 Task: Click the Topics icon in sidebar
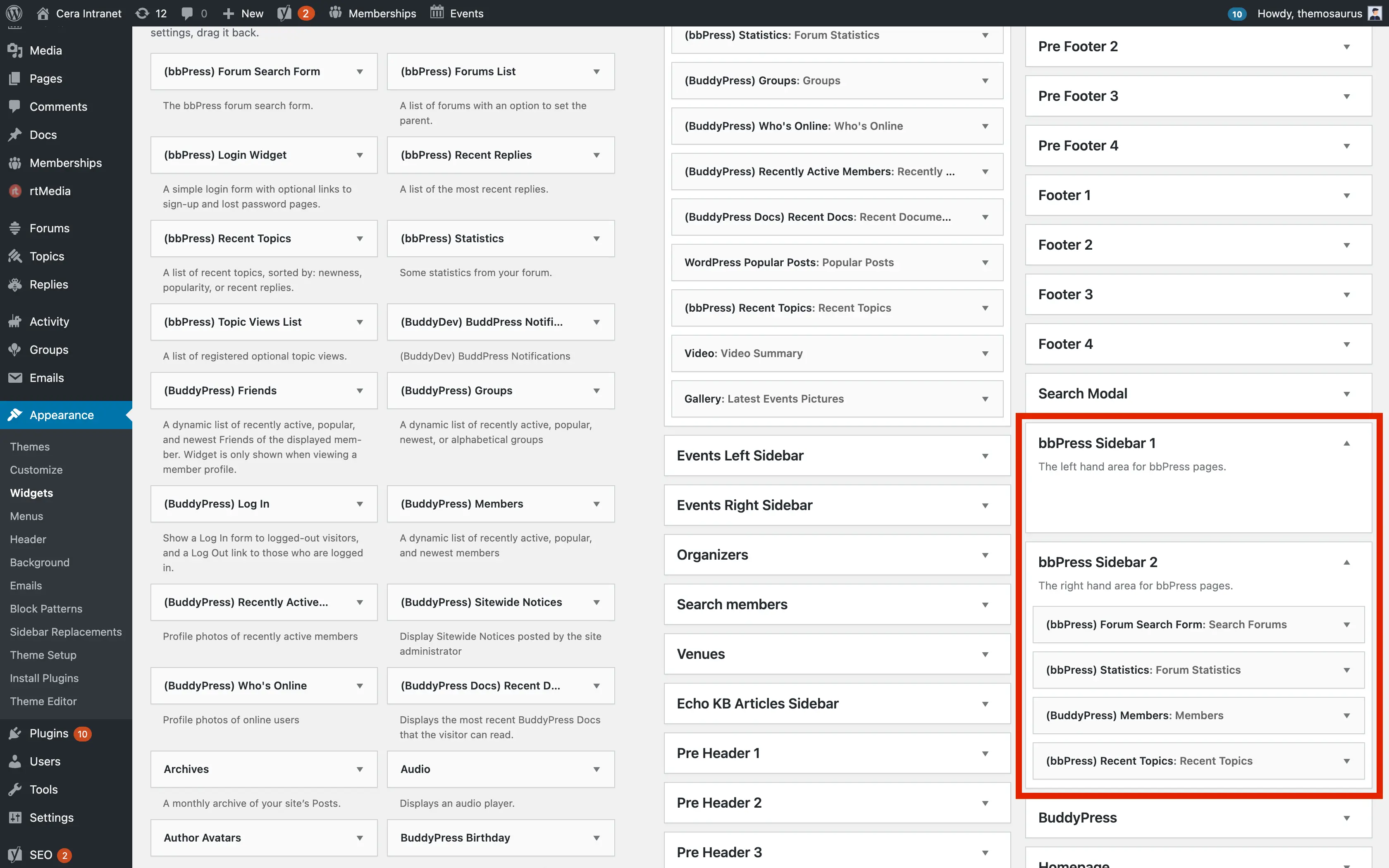[15, 256]
